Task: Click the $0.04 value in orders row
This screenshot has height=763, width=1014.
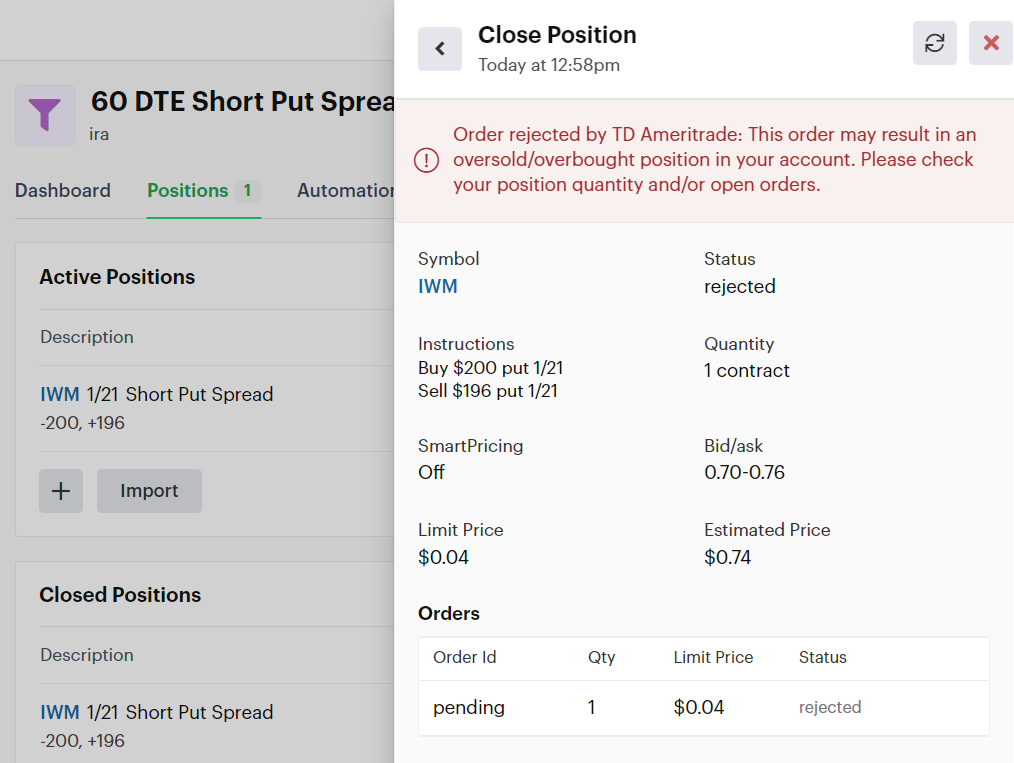Action: [698, 707]
